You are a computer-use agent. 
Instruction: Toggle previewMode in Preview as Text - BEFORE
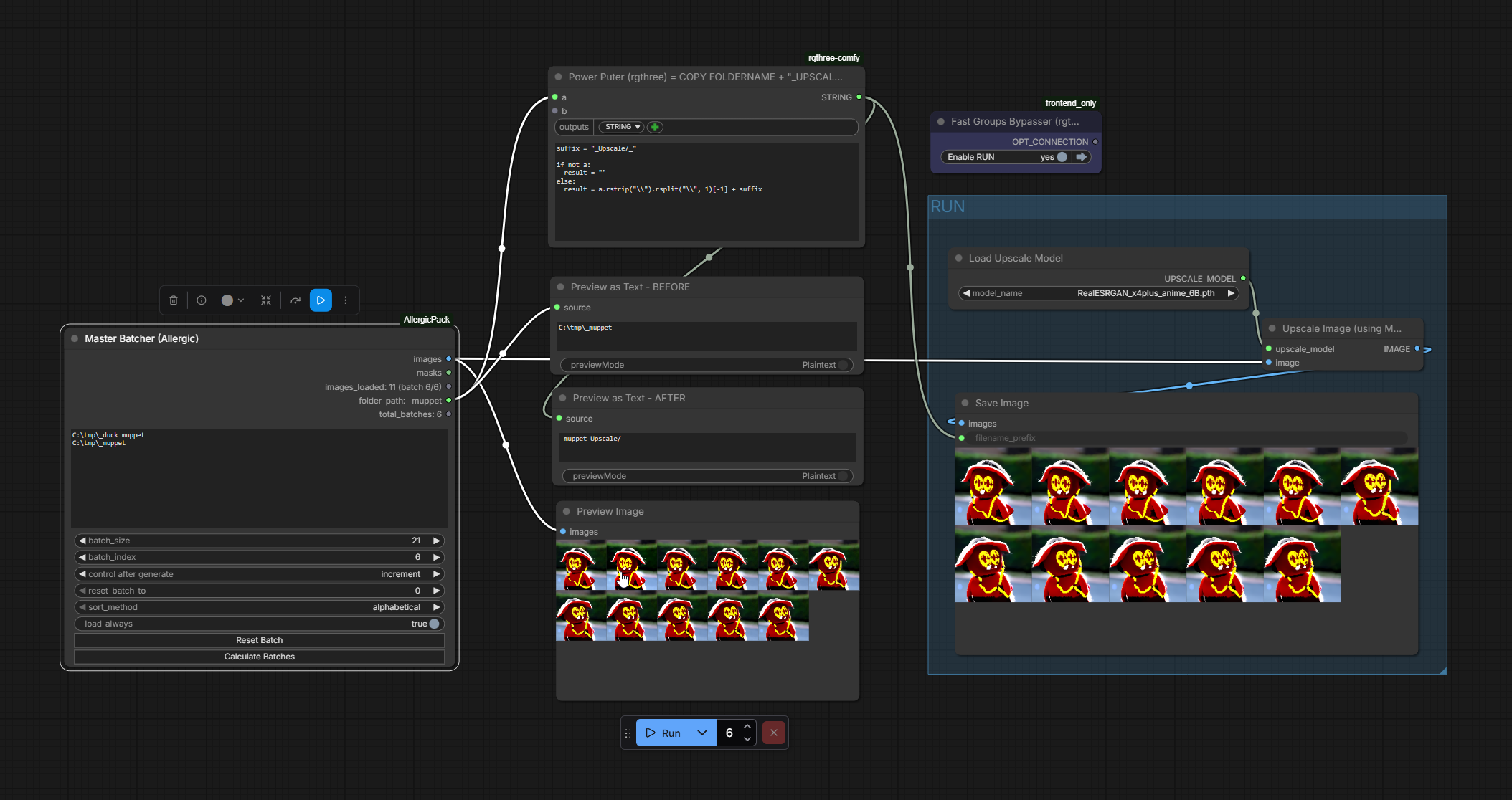tap(844, 365)
